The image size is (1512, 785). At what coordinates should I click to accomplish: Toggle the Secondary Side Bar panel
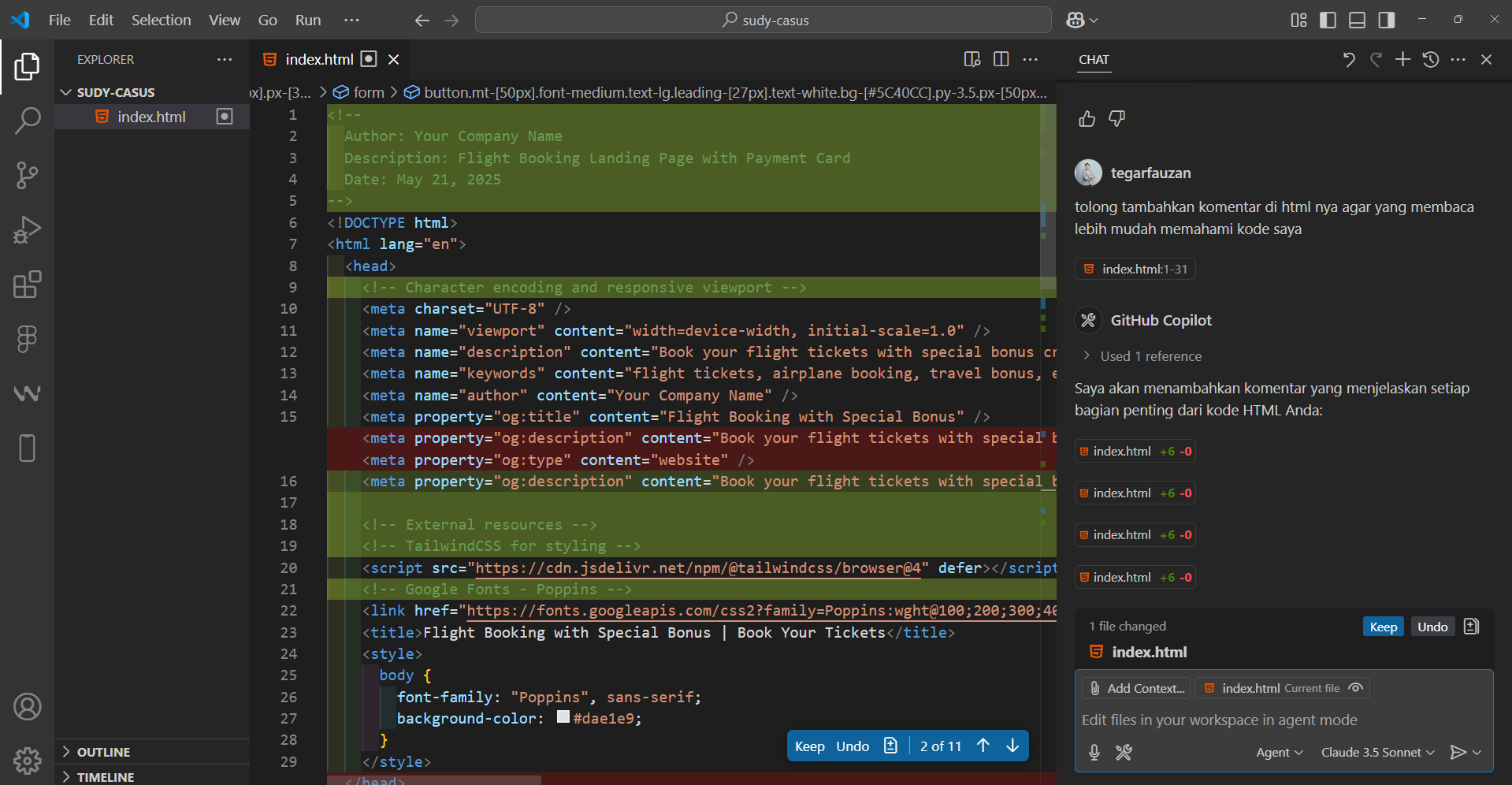[x=1387, y=20]
